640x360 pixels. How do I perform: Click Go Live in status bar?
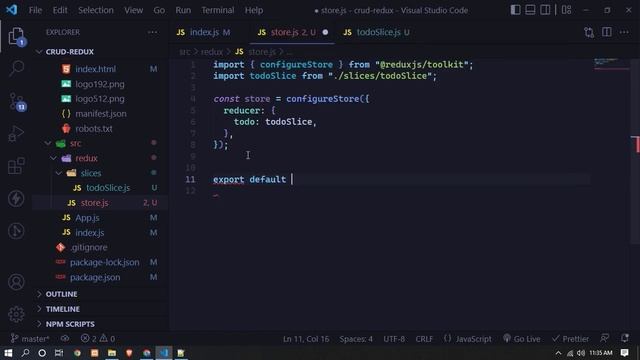[522, 339]
